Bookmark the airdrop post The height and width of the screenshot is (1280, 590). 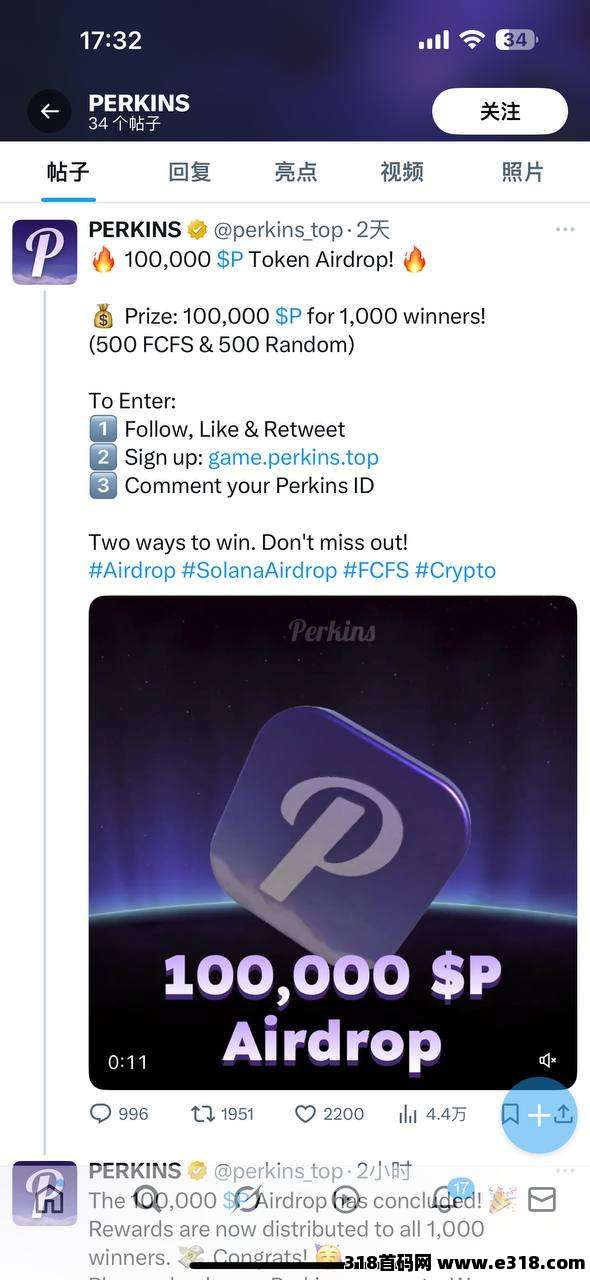point(510,1113)
